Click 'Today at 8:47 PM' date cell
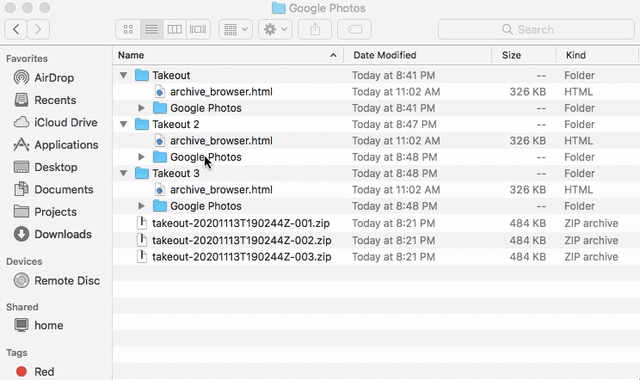640x380 pixels. [x=394, y=124]
